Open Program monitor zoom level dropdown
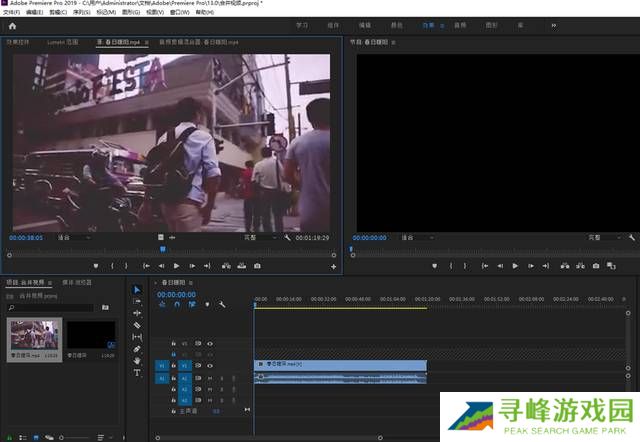Image resolution: width=640 pixels, height=442 pixels. point(418,238)
